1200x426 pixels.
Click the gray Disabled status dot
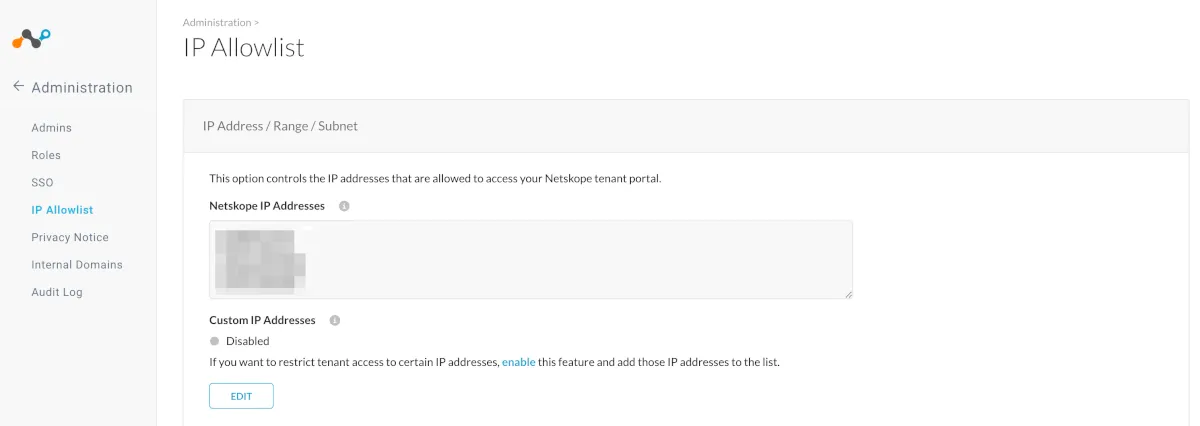pos(214,341)
